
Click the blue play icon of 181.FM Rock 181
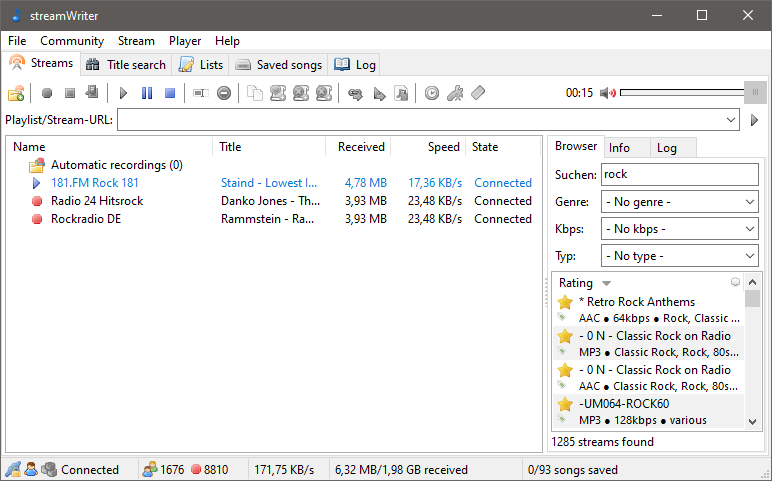pyautogui.click(x=36, y=183)
